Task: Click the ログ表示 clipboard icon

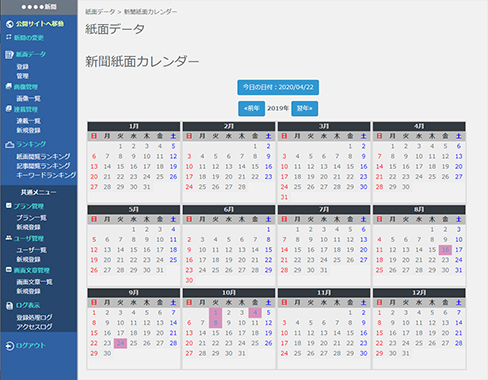Action: [x=10, y=305]
